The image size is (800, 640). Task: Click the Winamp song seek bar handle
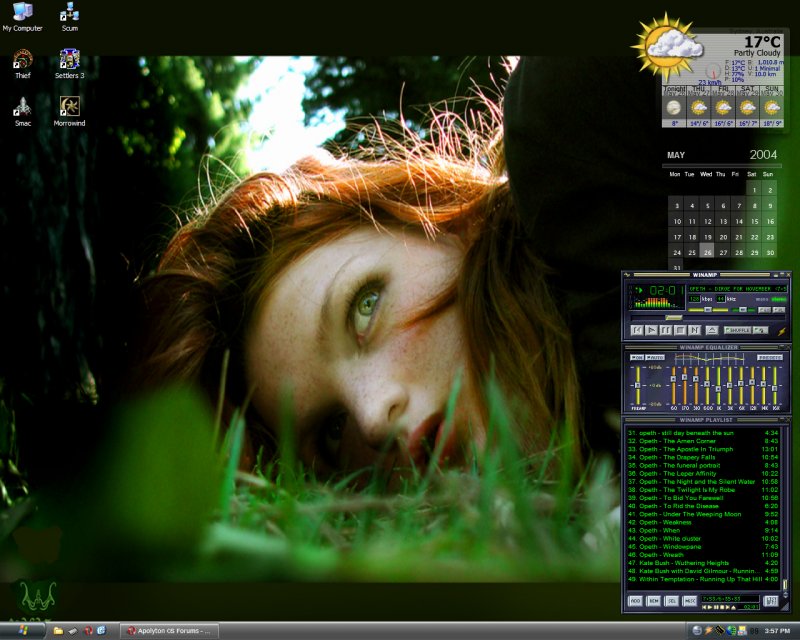[x=674, y=317]
